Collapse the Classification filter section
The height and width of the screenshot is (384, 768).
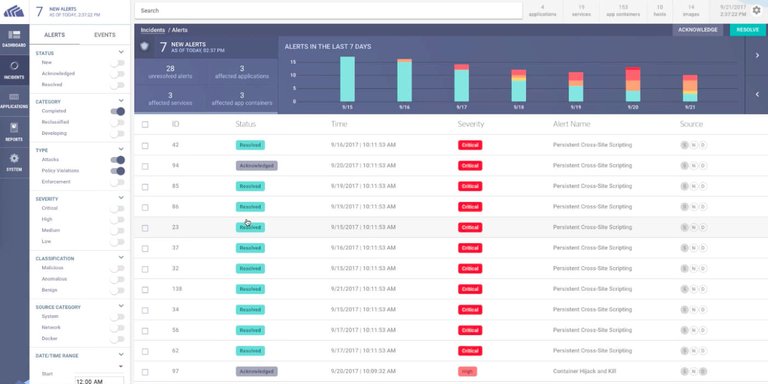121,257
